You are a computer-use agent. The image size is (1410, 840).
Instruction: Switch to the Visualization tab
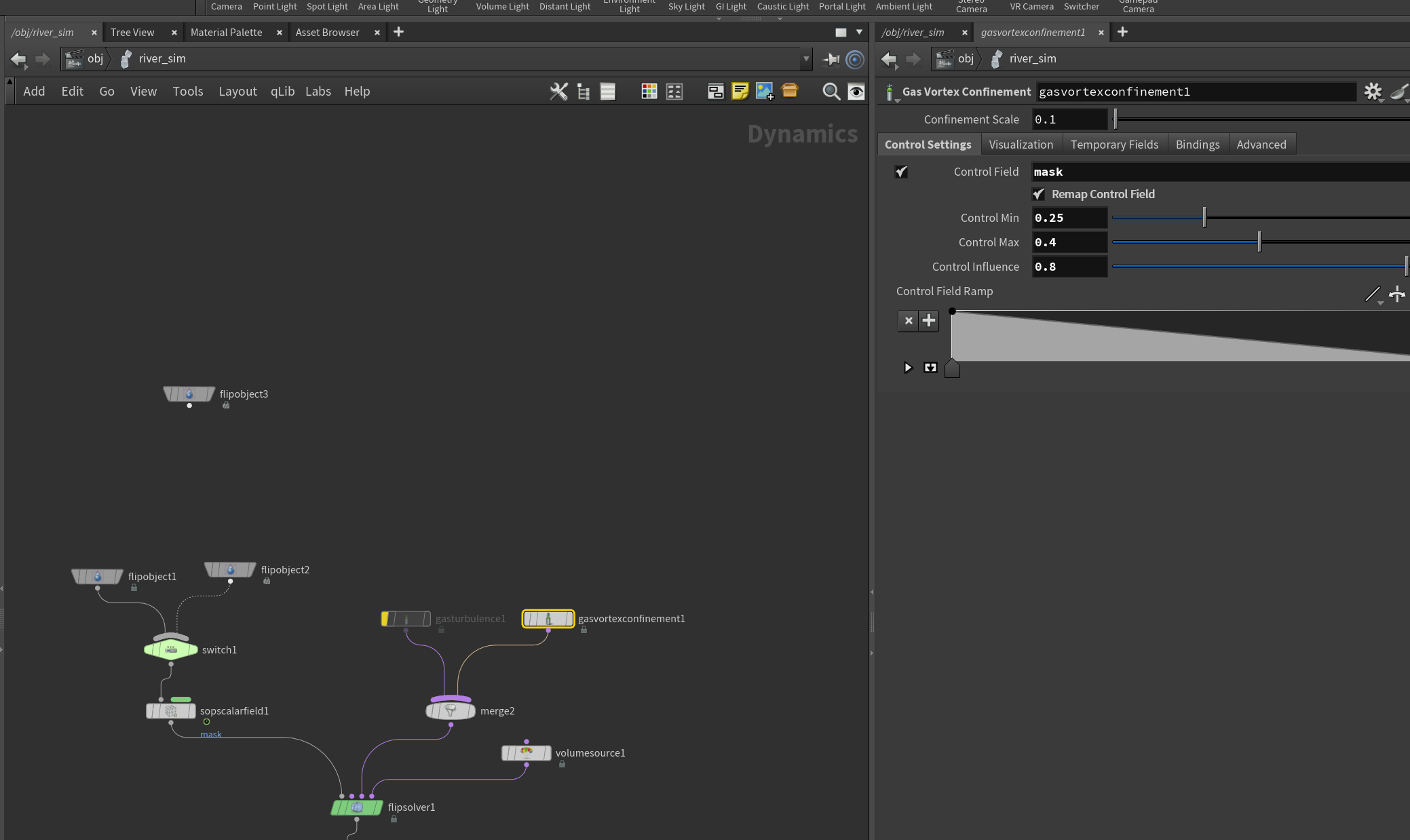pyautogui.click(x=1021, y=145)
